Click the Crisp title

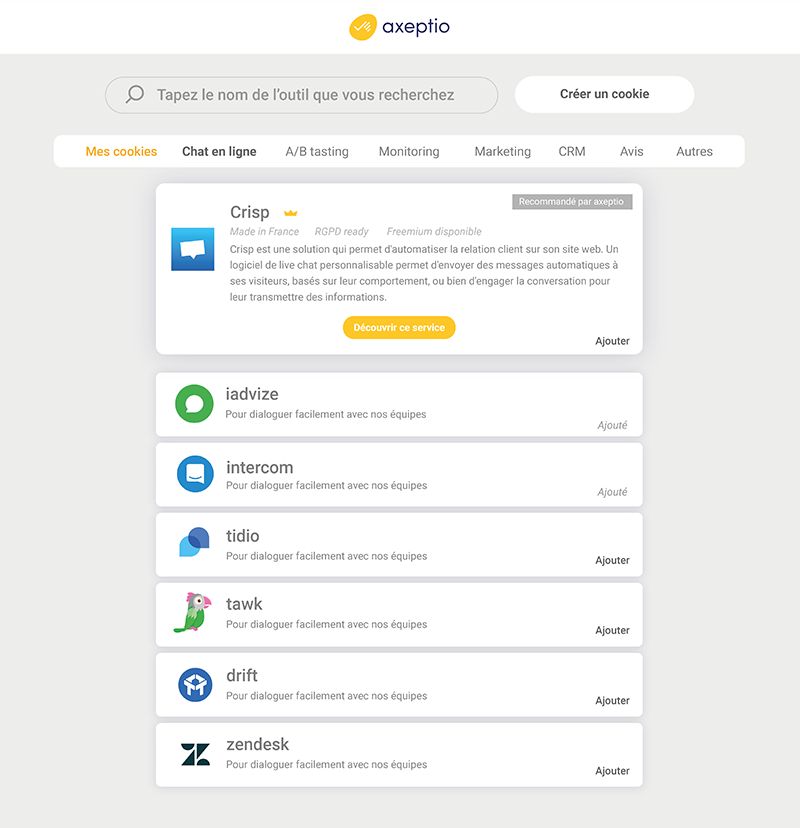[250, 212]
